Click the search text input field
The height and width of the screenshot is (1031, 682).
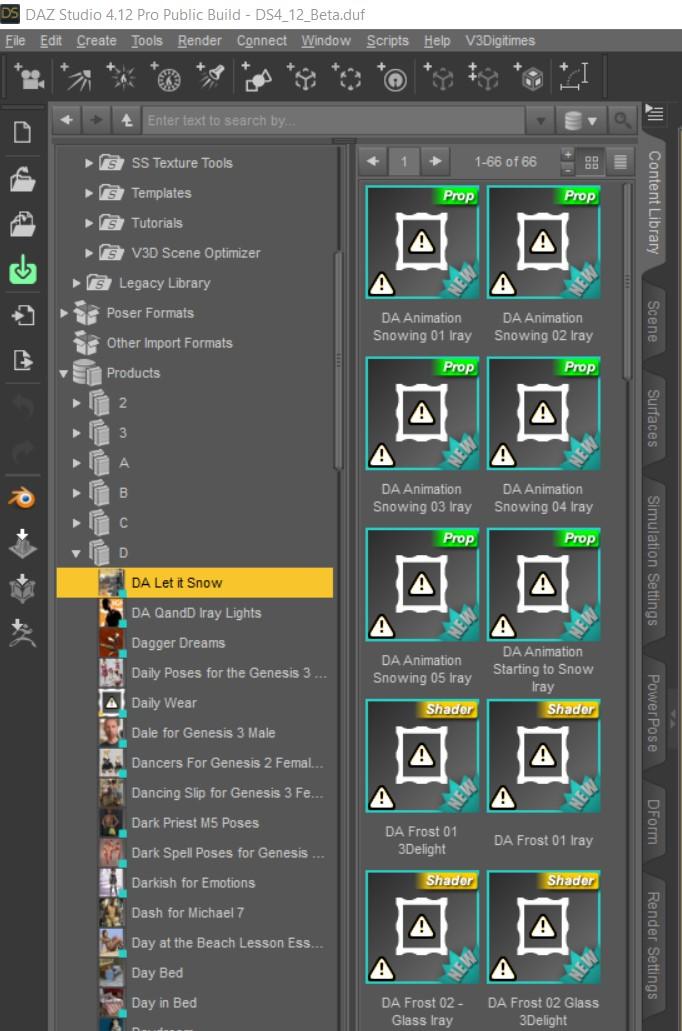[334, 120]
